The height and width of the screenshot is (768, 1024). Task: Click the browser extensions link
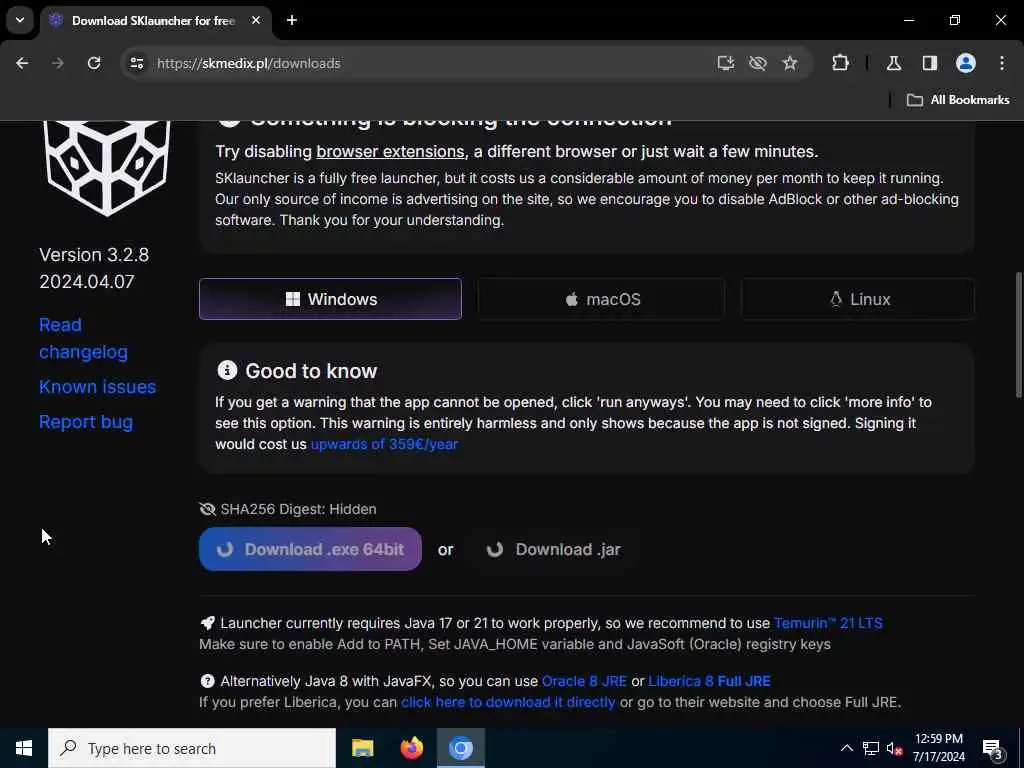(391, 152)
